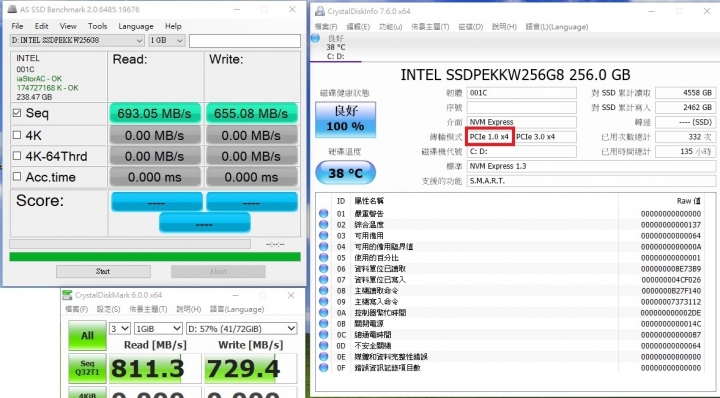Click the 4558 GB total reads value
The image size is (720, 398).
click(x=686, y=93)
